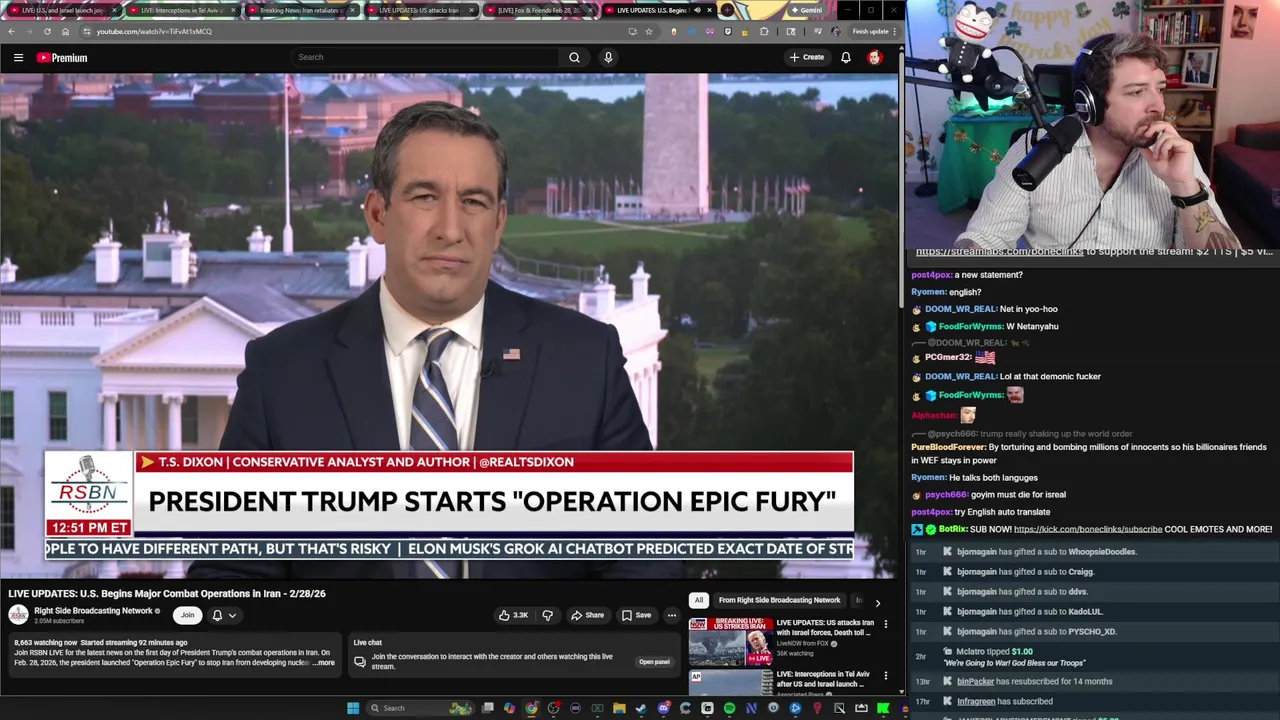Click the Open panel live chat button
The width and height of the screenshot is (1280, 720).
click(x=654, y=662)
